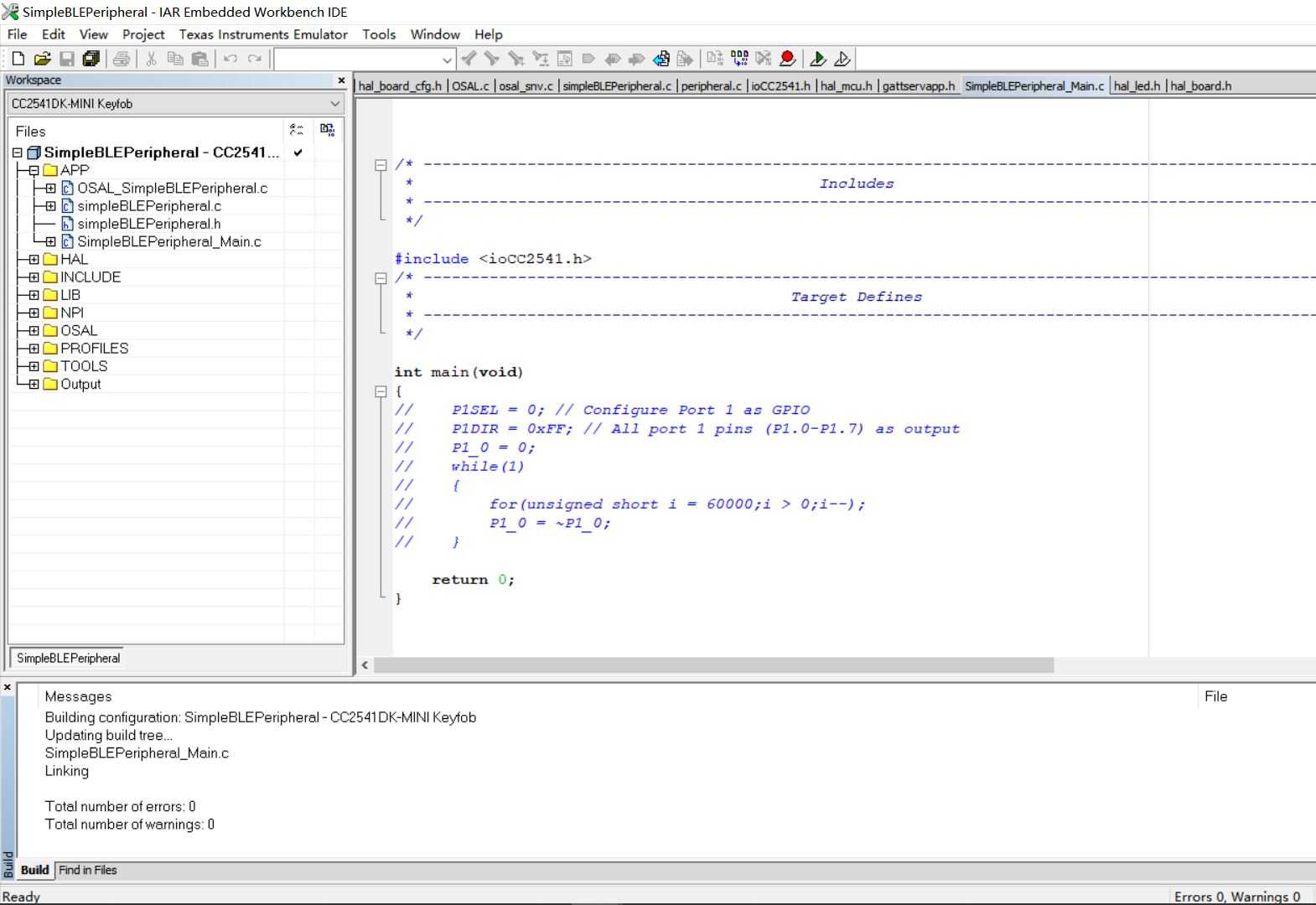Viewport: 1316px width, 905px height.
Task: Toggle a bookmark with the bookmark icon
Action: coord(588,59)
